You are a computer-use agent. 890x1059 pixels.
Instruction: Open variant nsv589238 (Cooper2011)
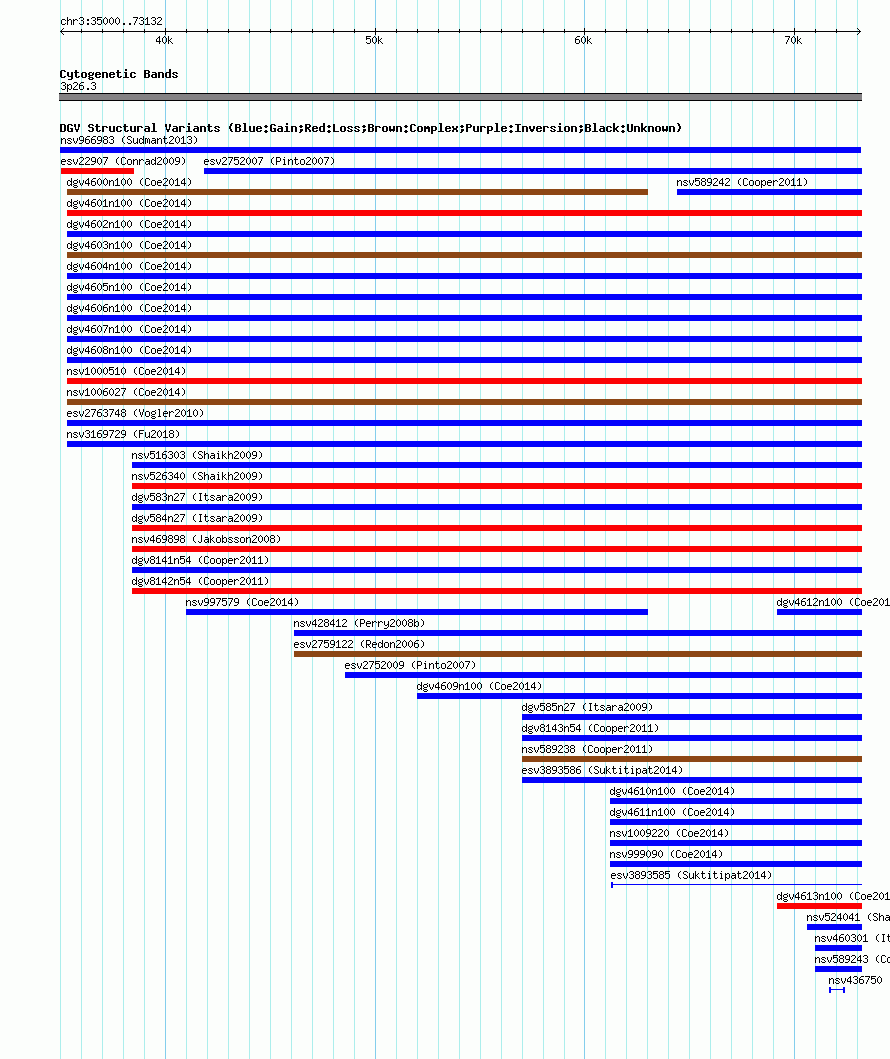click(587, 749)
